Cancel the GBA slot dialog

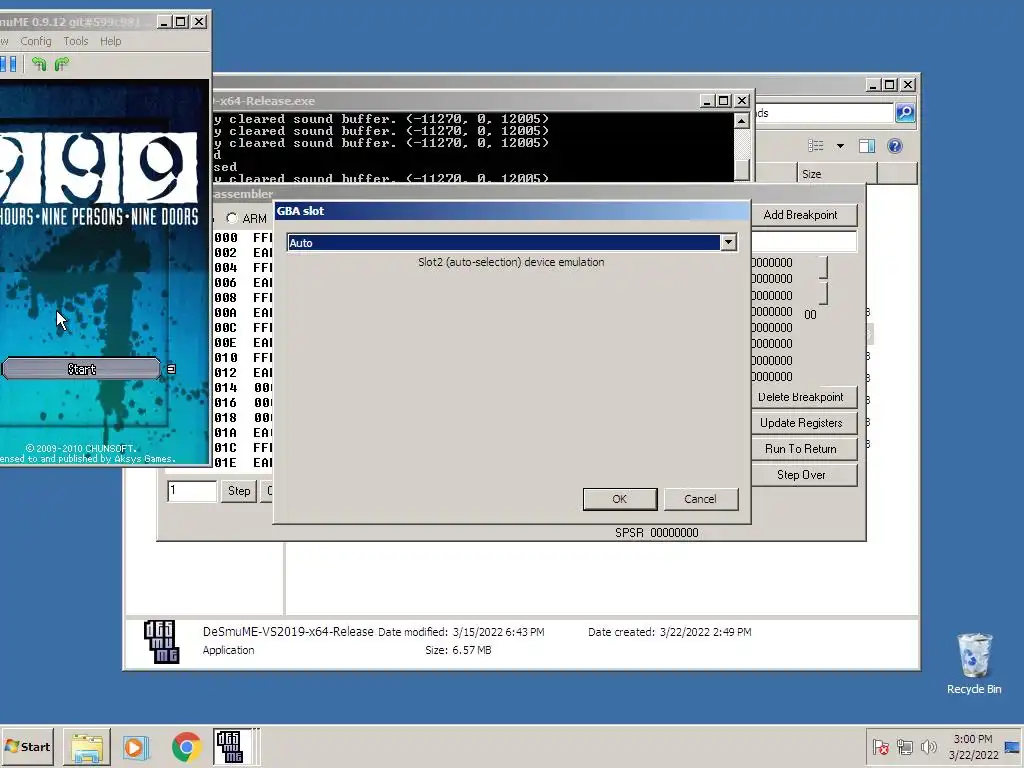[x=701, y=499]
